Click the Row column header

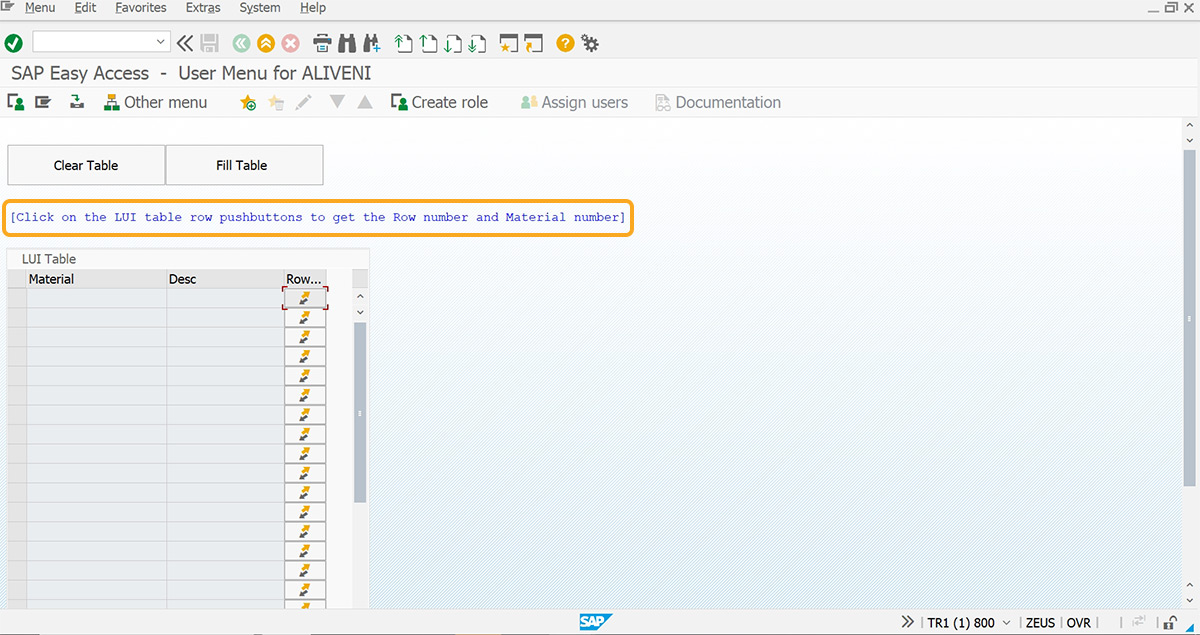click(305, 279)
